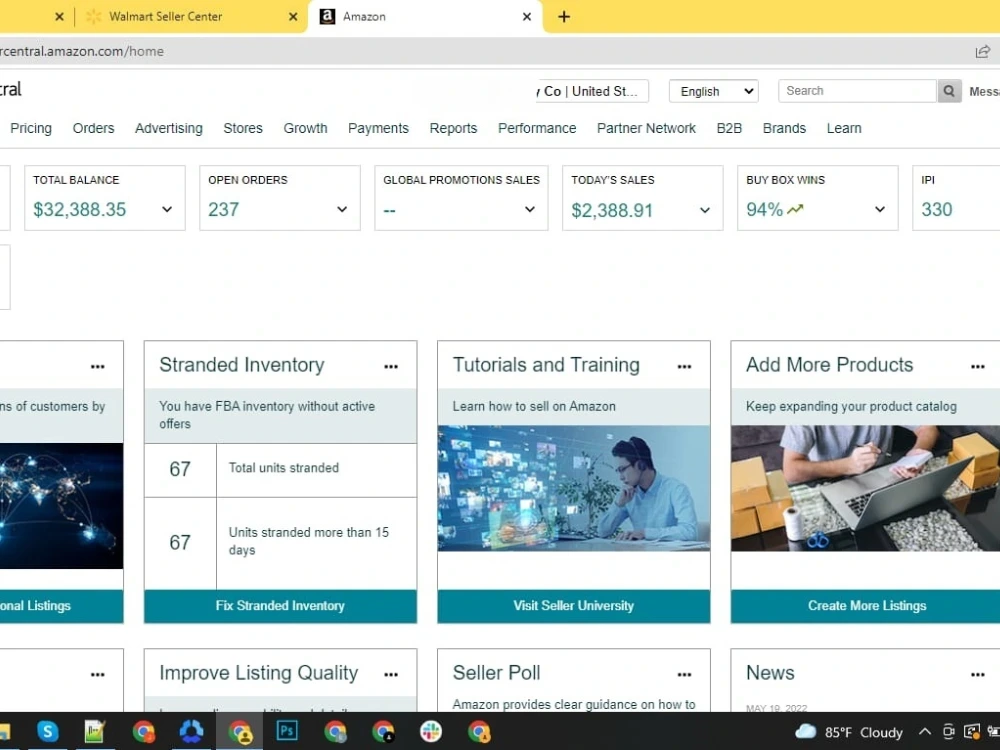Open the Advertising menu

pos(169,128)
